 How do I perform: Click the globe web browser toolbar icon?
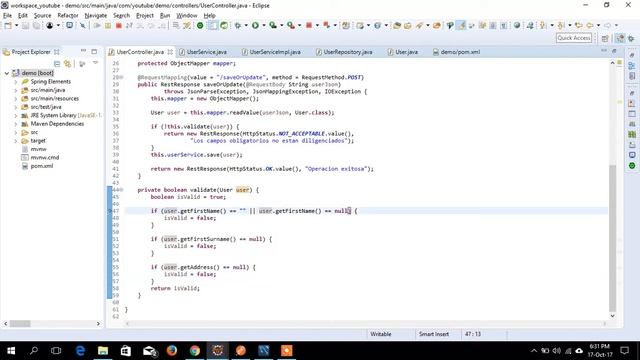pos(517,25)
